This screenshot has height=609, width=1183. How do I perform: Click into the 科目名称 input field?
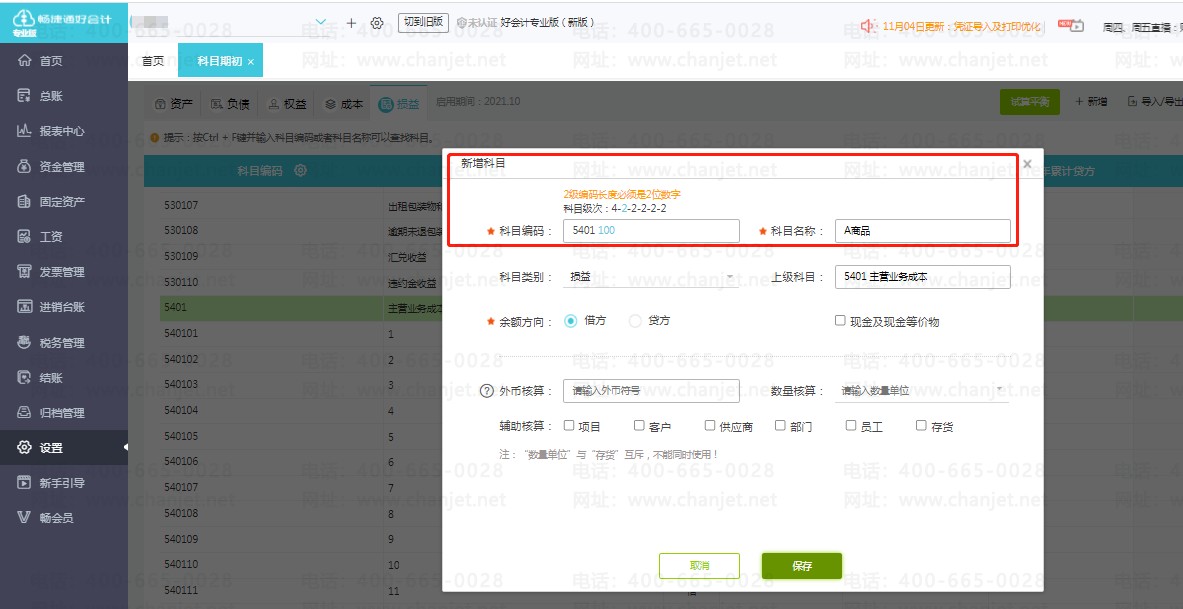click(x=922, y=231)
